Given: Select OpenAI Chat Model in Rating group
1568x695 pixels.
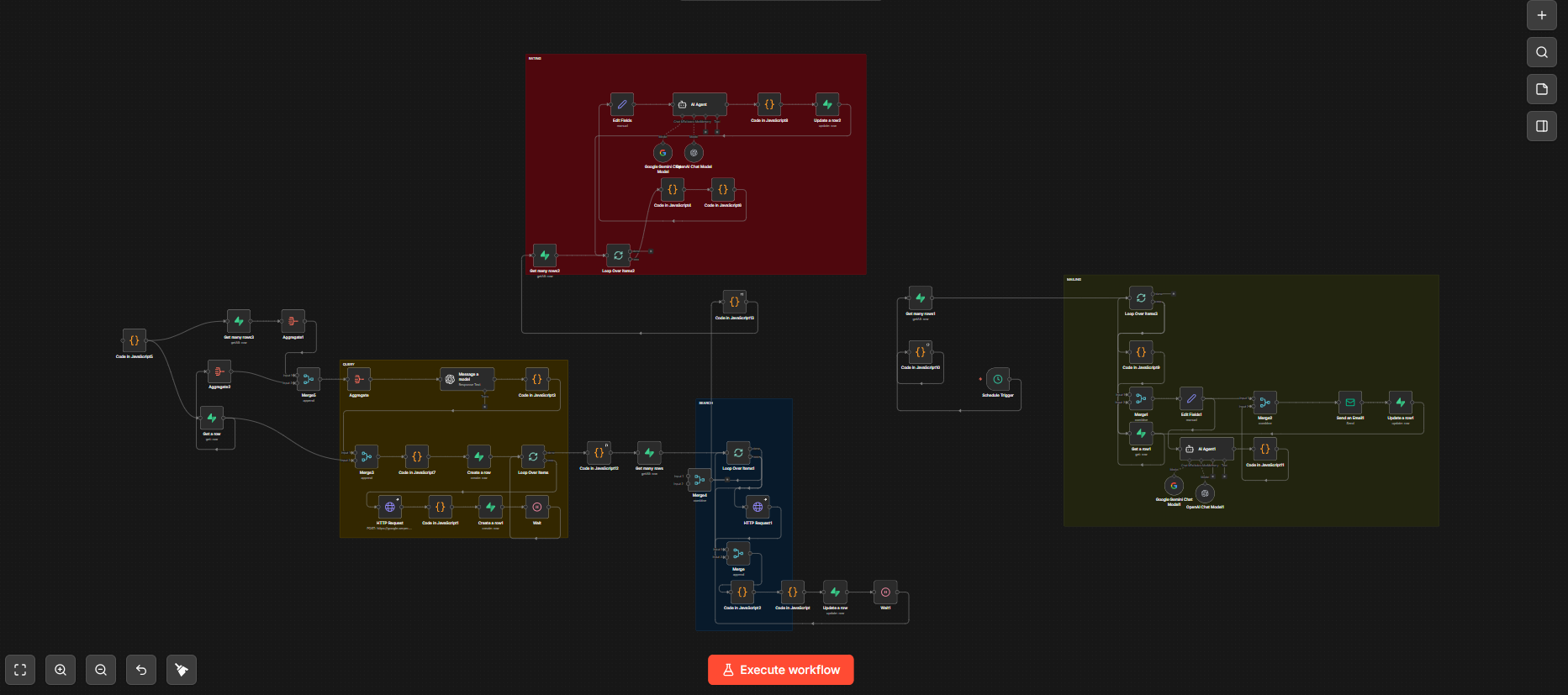Looking at the screenshot, I should pos(694,152).
